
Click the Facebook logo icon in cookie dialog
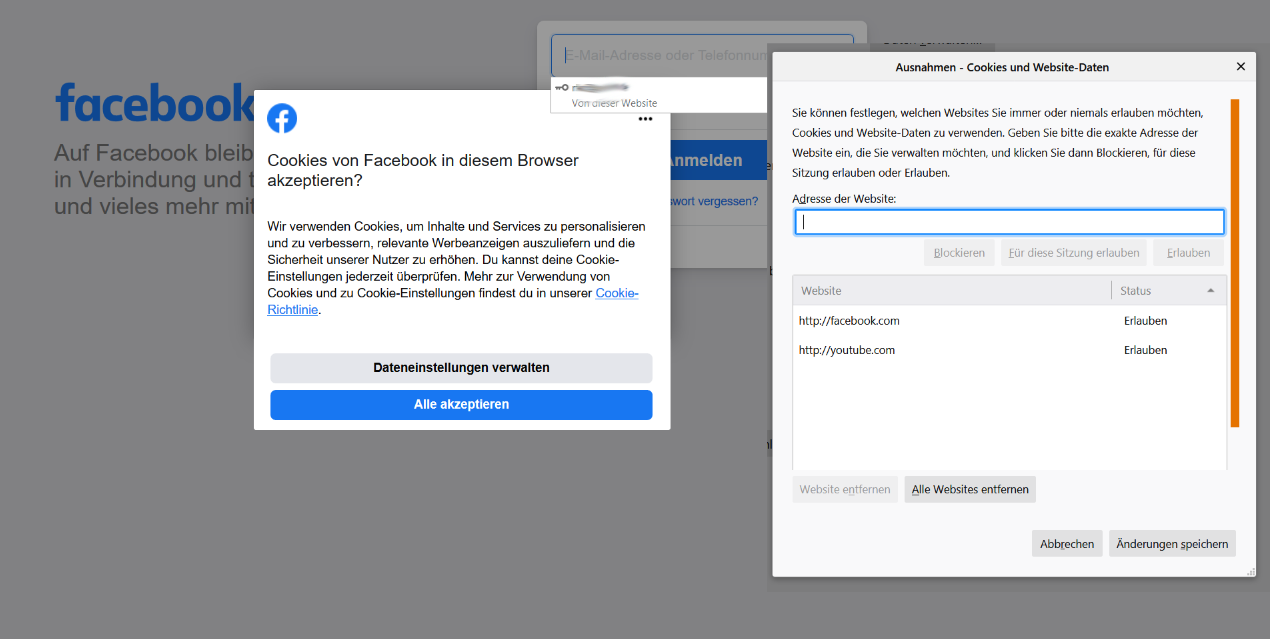pyautogui.click(x=282, y=118)
